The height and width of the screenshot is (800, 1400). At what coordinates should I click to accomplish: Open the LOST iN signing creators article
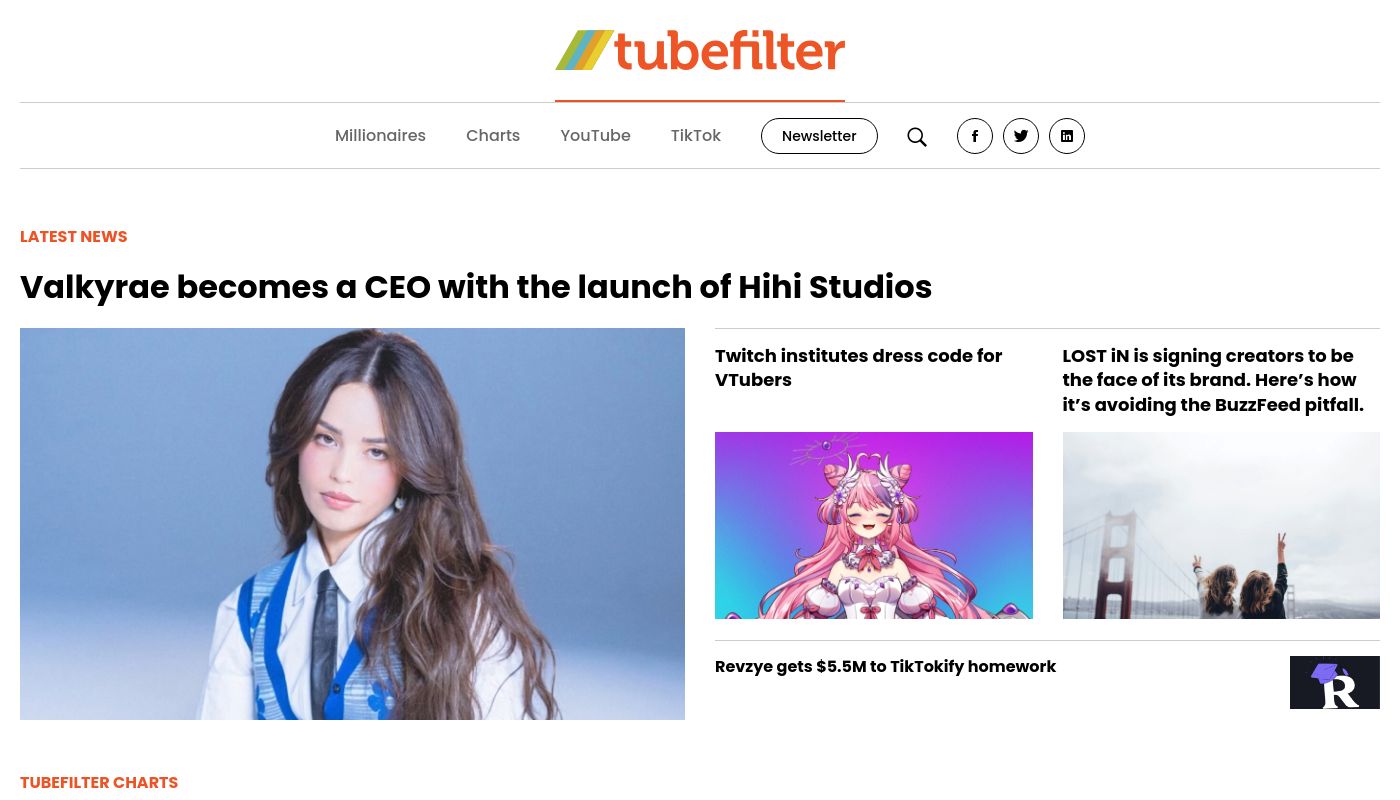click(1213, 380)
